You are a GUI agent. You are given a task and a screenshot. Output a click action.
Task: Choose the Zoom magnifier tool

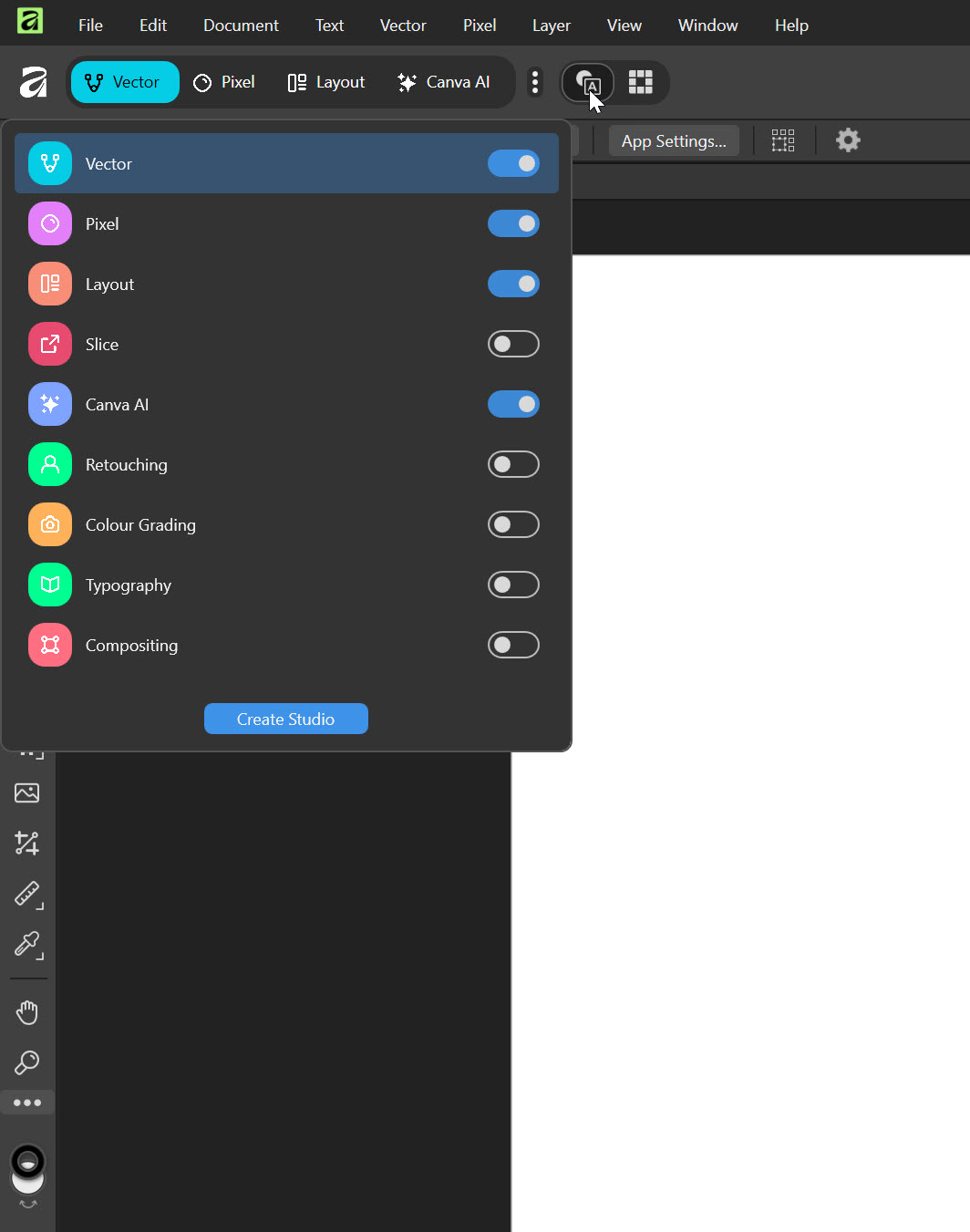click(27, 1062)
